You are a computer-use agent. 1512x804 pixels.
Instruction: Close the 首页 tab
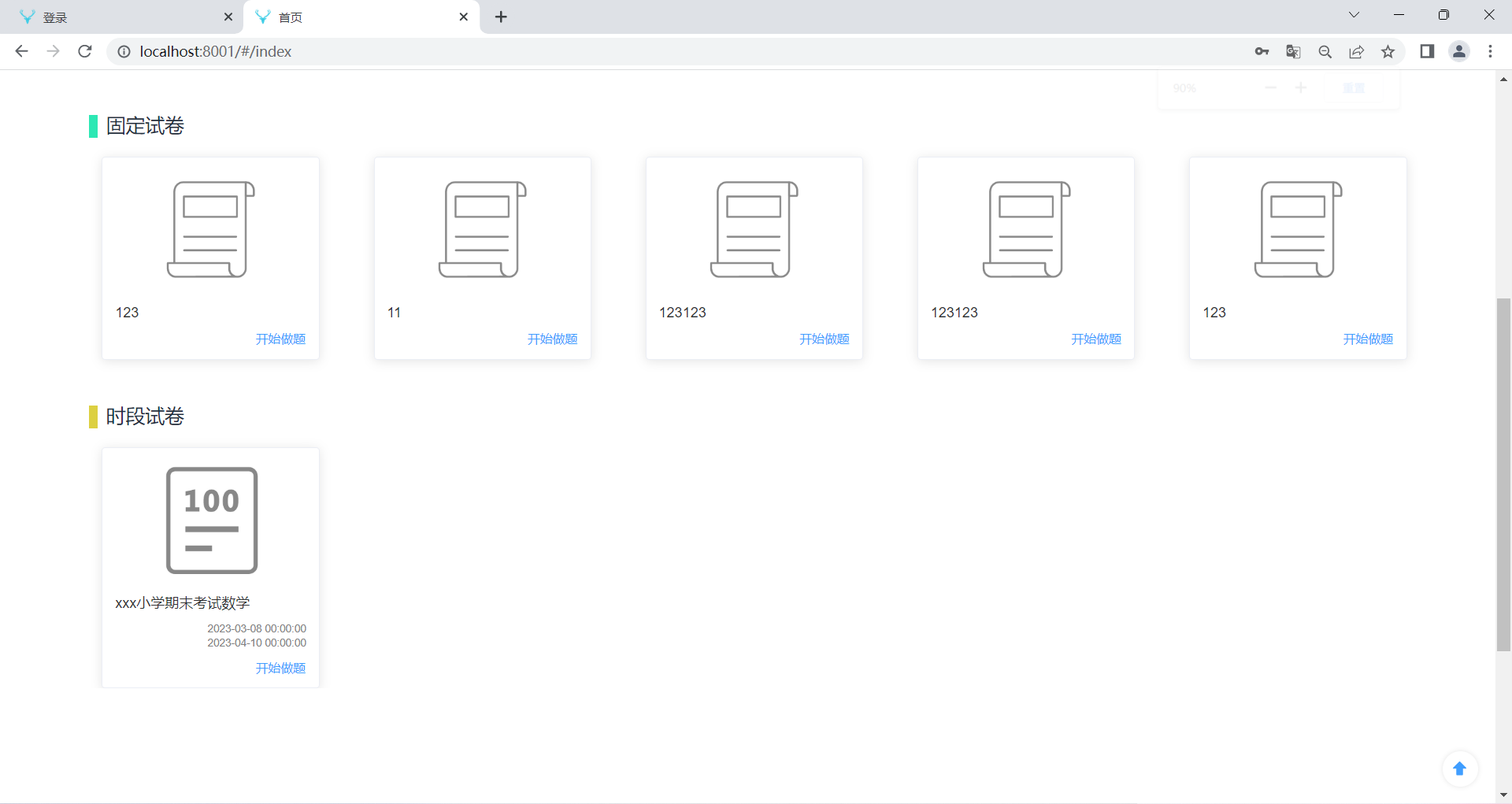(x=464, y=17)
